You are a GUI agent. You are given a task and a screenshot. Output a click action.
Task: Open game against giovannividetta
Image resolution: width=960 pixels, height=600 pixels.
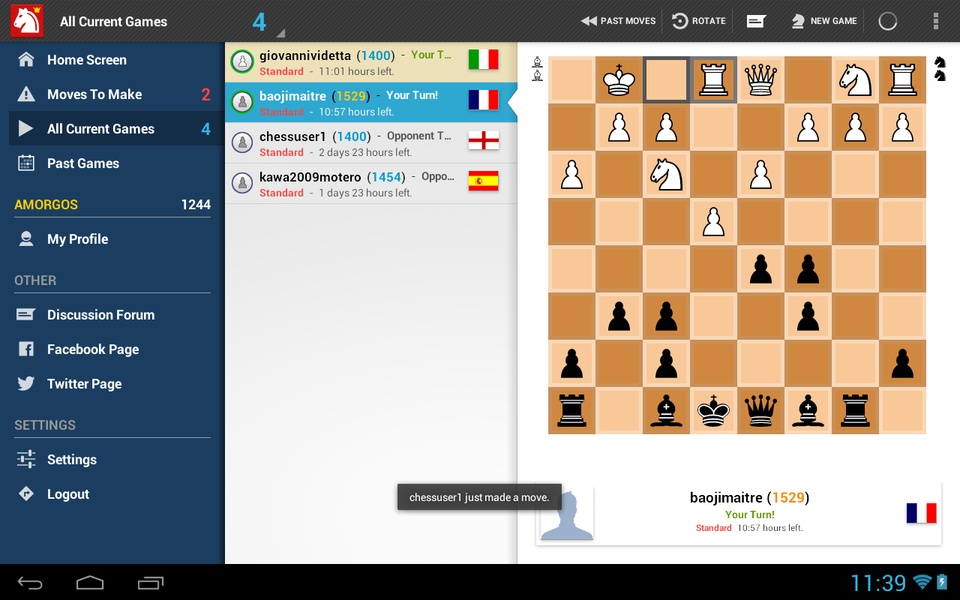click(371, 62)
